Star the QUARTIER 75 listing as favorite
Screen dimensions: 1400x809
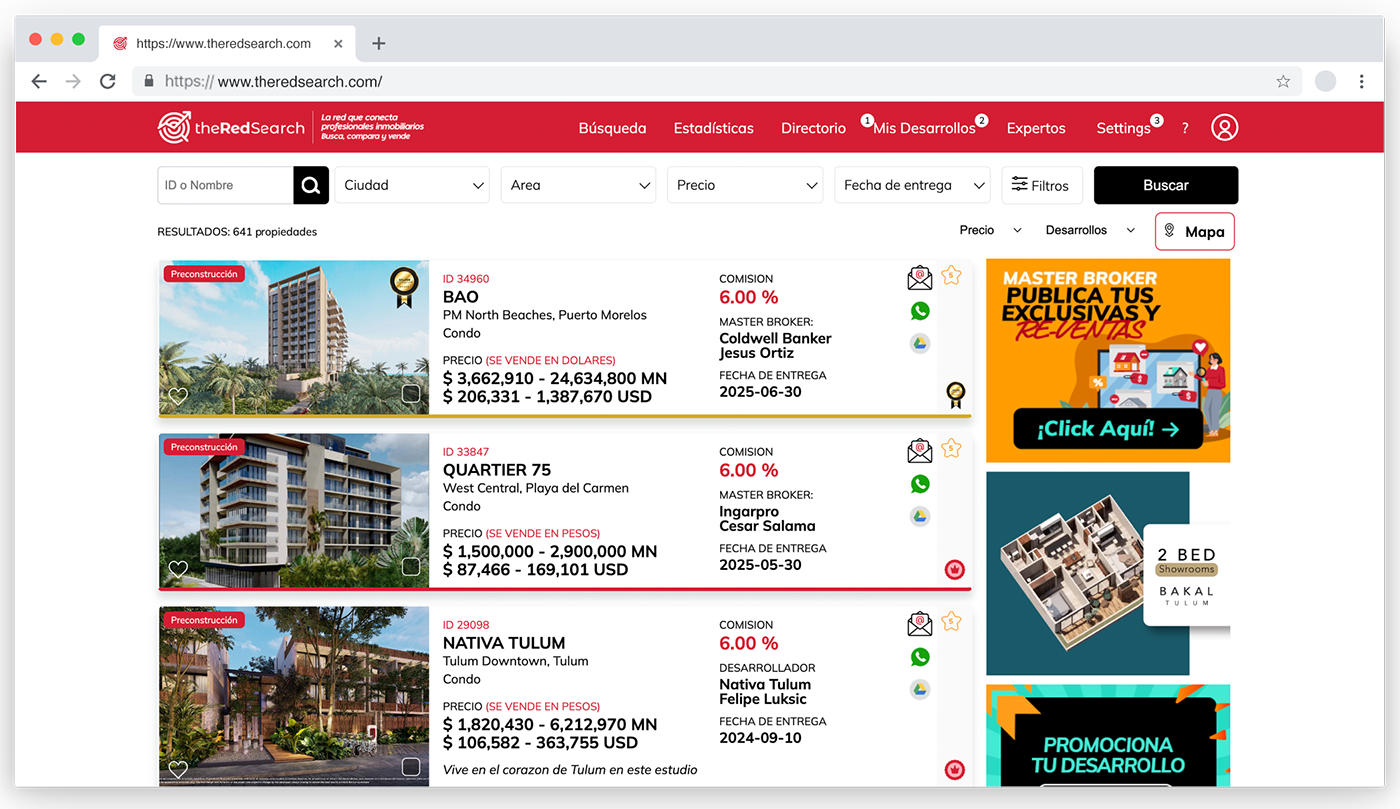pyautogui.click(x=951, y=448)
